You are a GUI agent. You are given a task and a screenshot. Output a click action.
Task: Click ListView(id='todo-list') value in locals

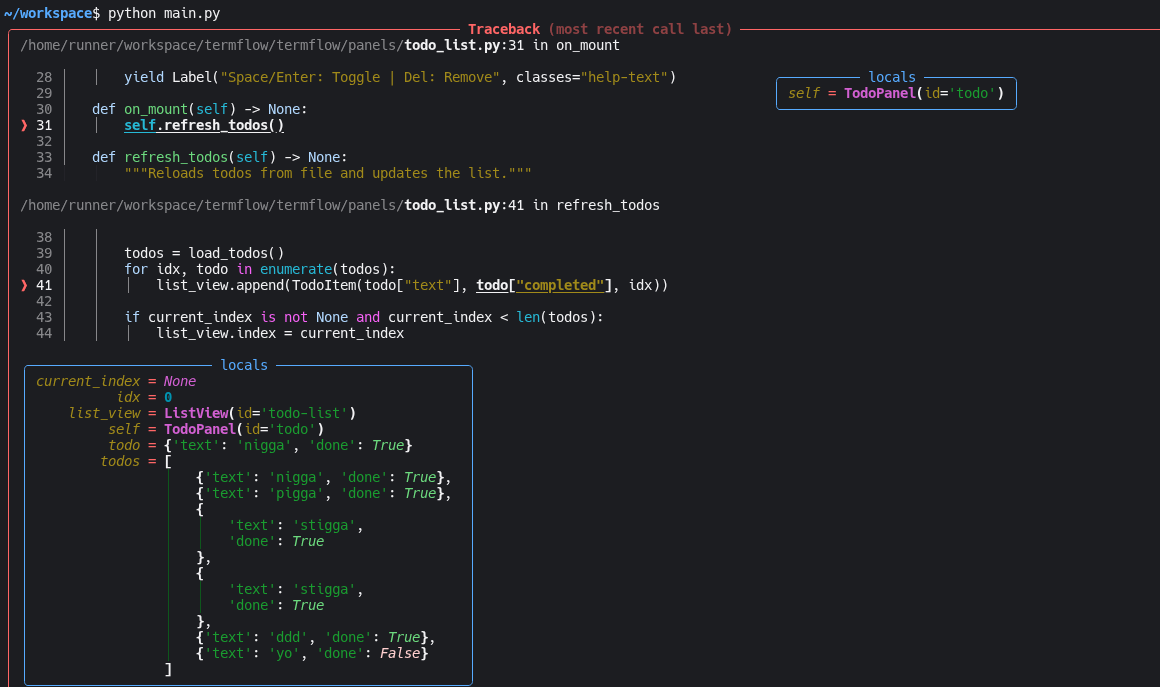point(260,413)
